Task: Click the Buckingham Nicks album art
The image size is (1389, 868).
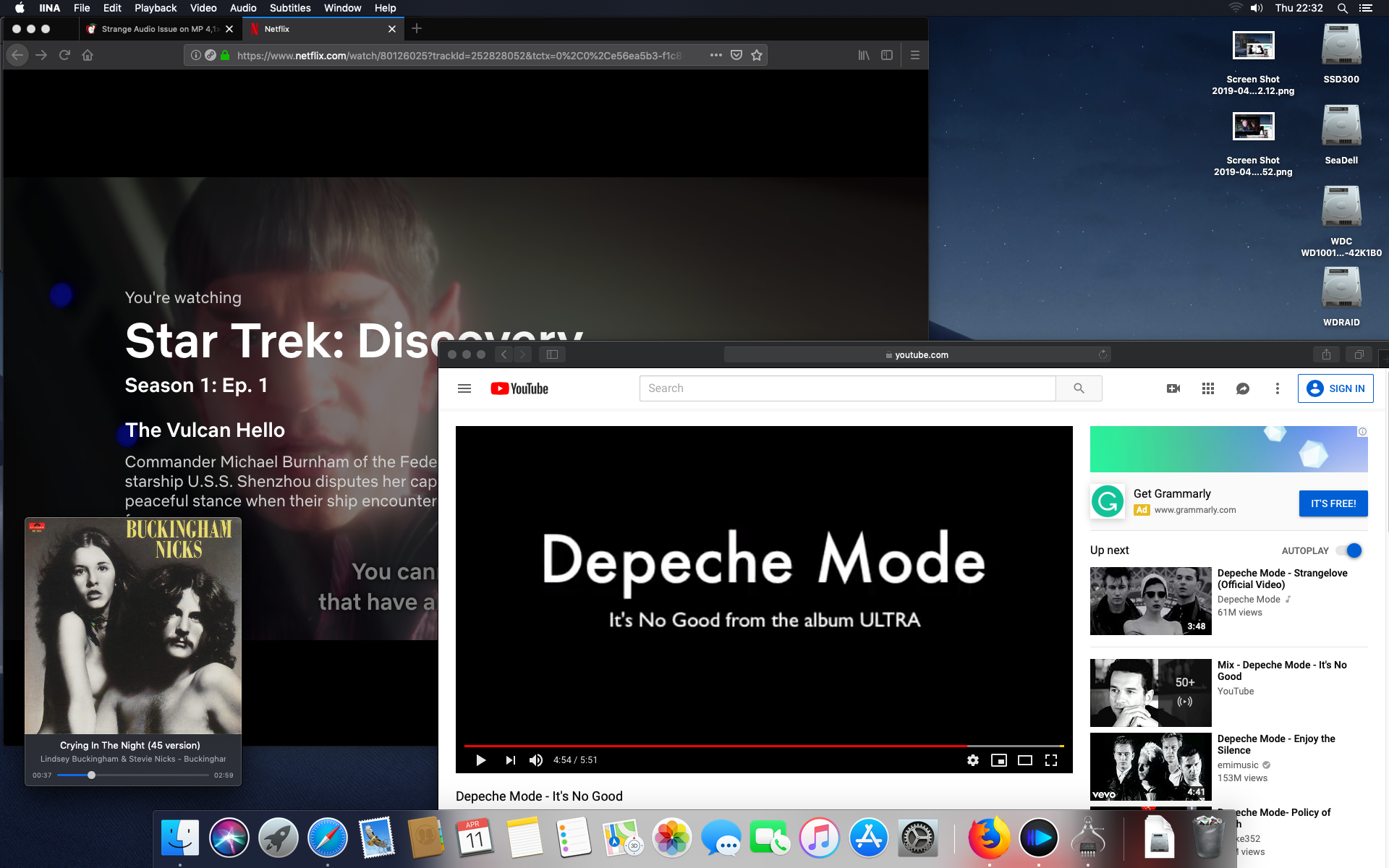Action: [133, 626]
